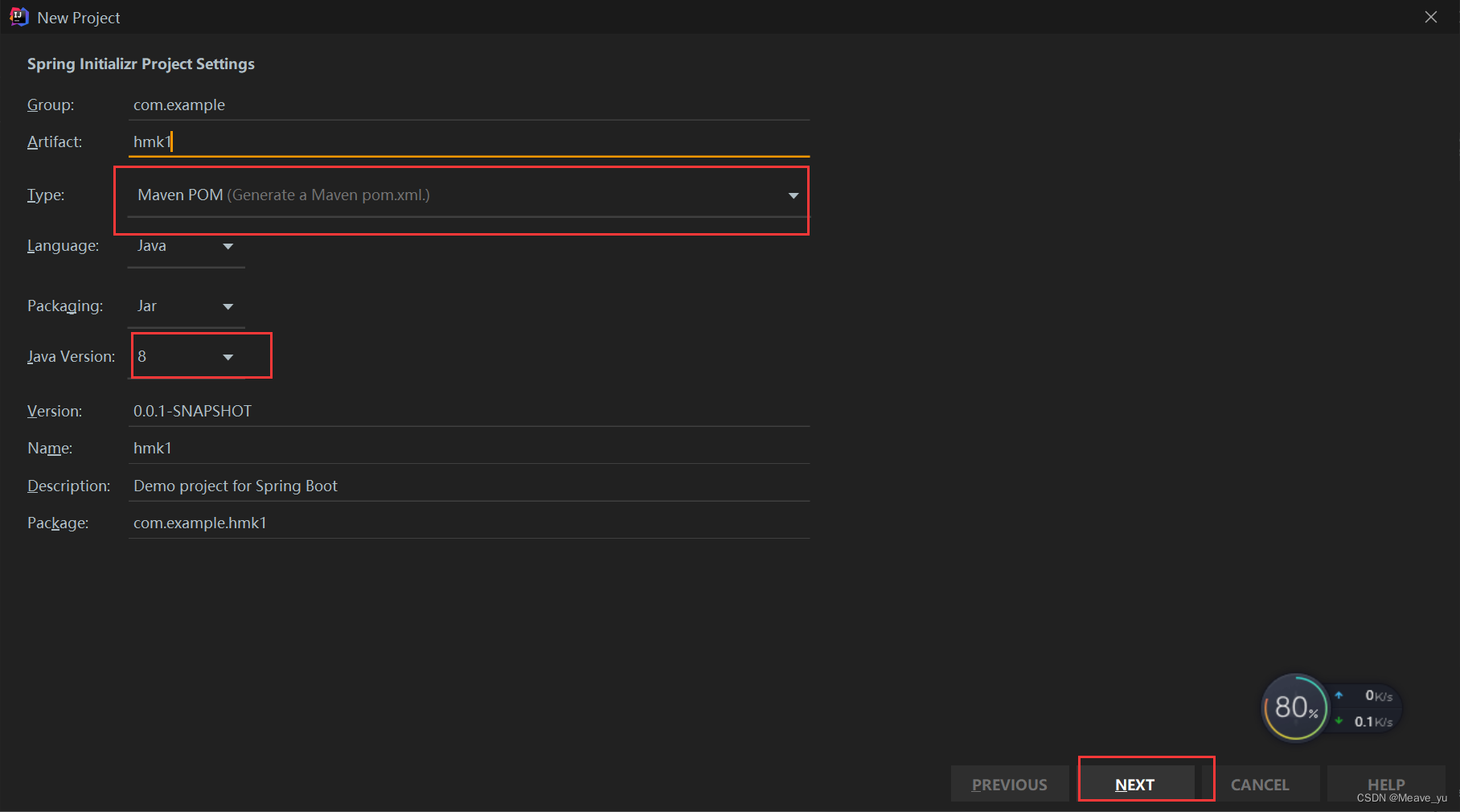Click the HELP button

coord(1386,785)
